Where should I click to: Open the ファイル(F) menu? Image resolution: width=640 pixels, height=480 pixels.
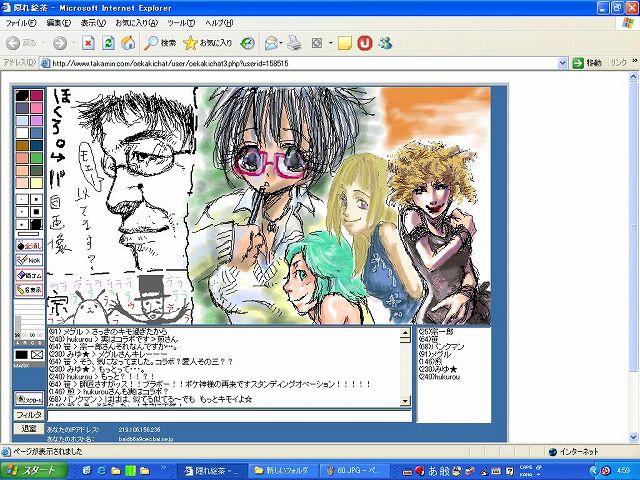20,23
